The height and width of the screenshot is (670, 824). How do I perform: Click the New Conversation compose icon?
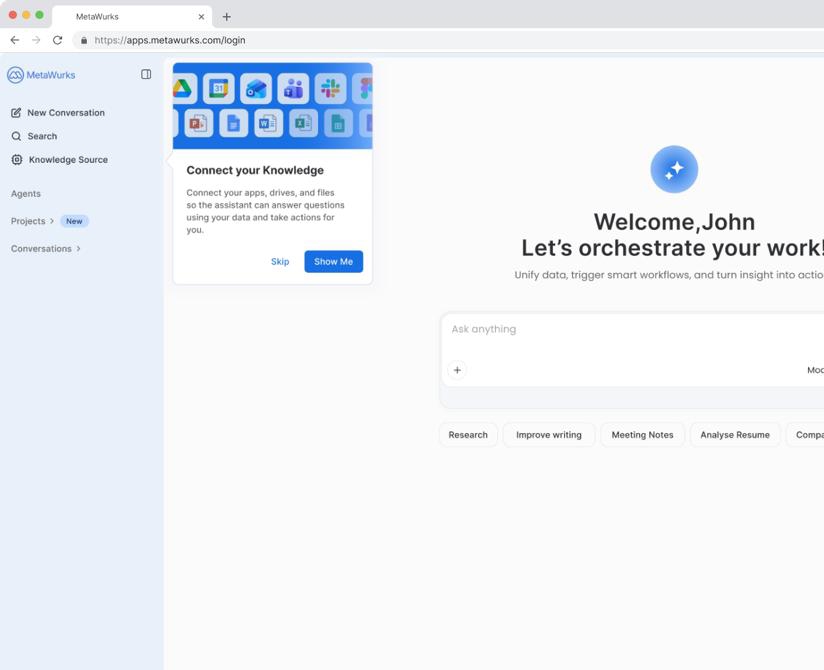[16, 113]
